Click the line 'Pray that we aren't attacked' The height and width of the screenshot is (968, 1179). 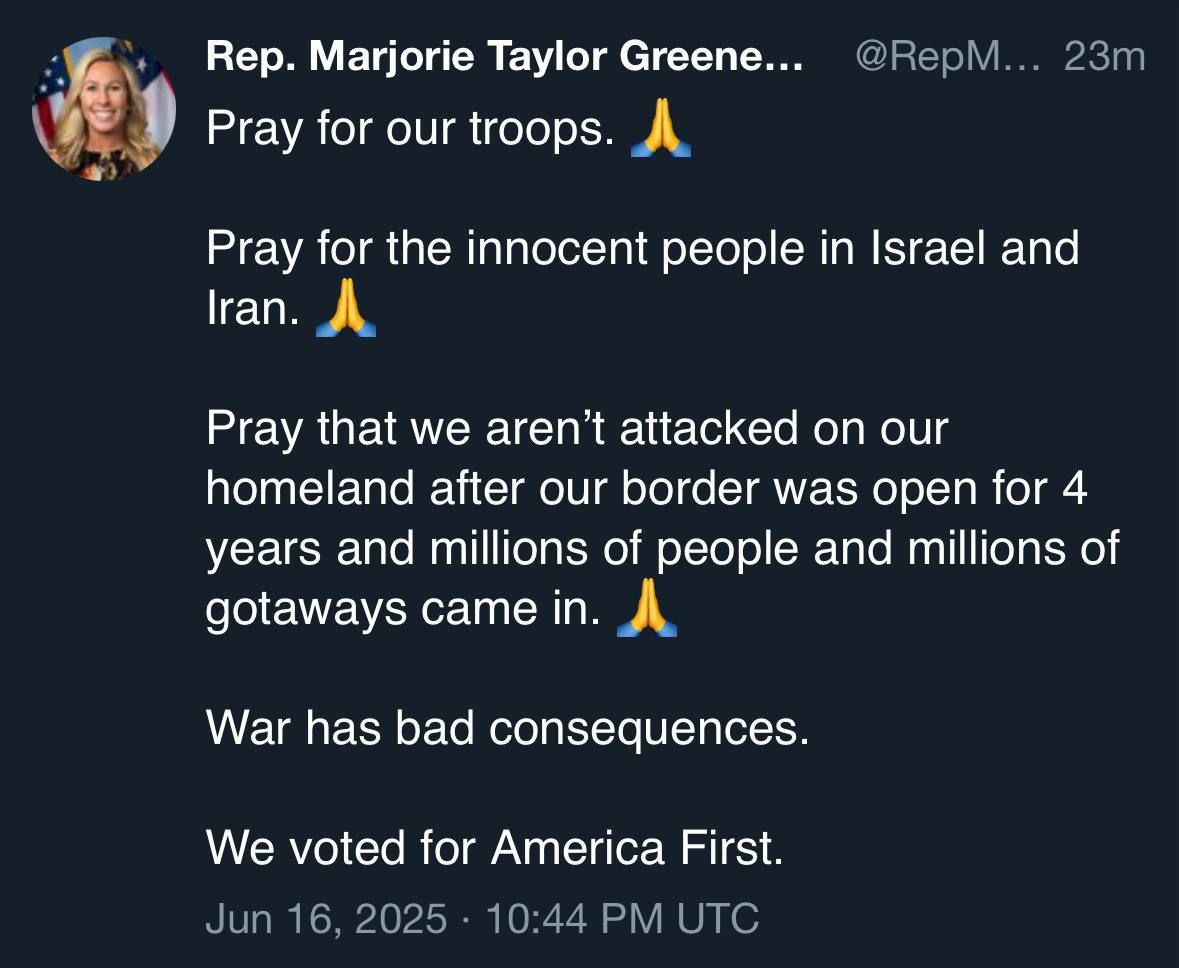point(576,429)
